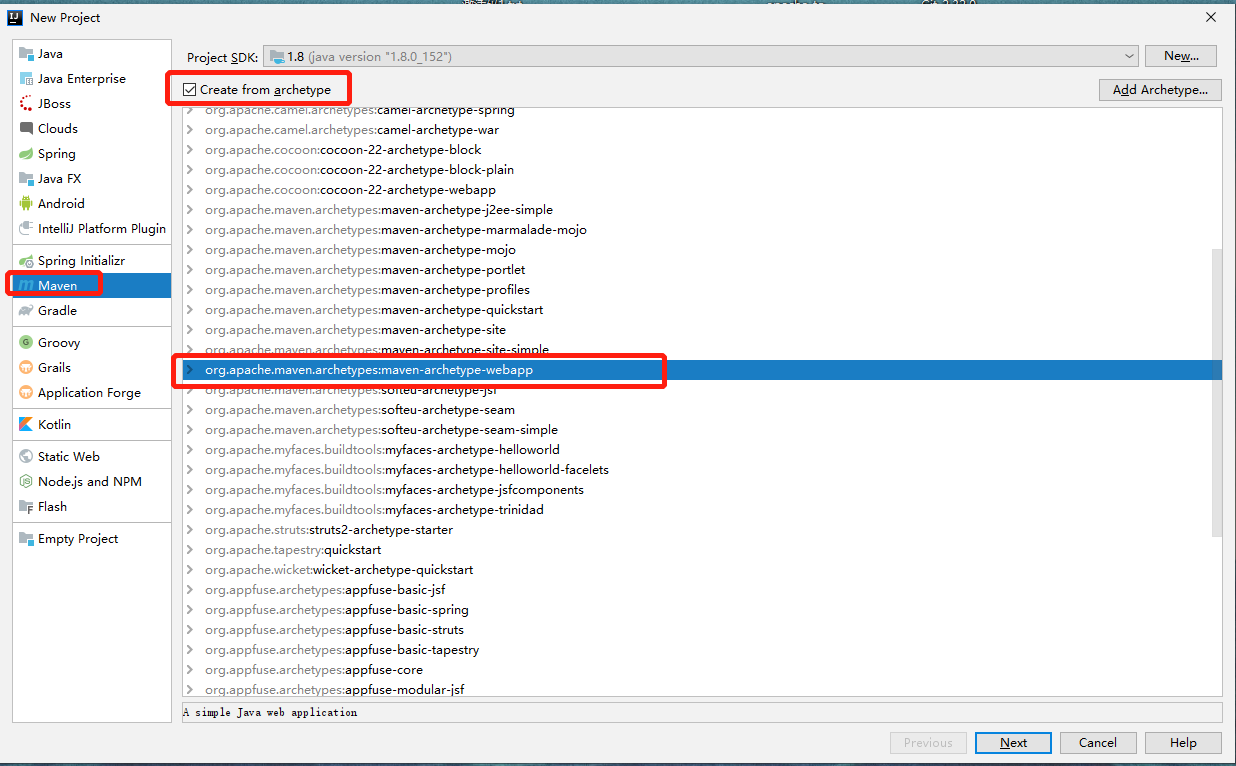Select maven-archetype-profiles entry

coord(367,290)
